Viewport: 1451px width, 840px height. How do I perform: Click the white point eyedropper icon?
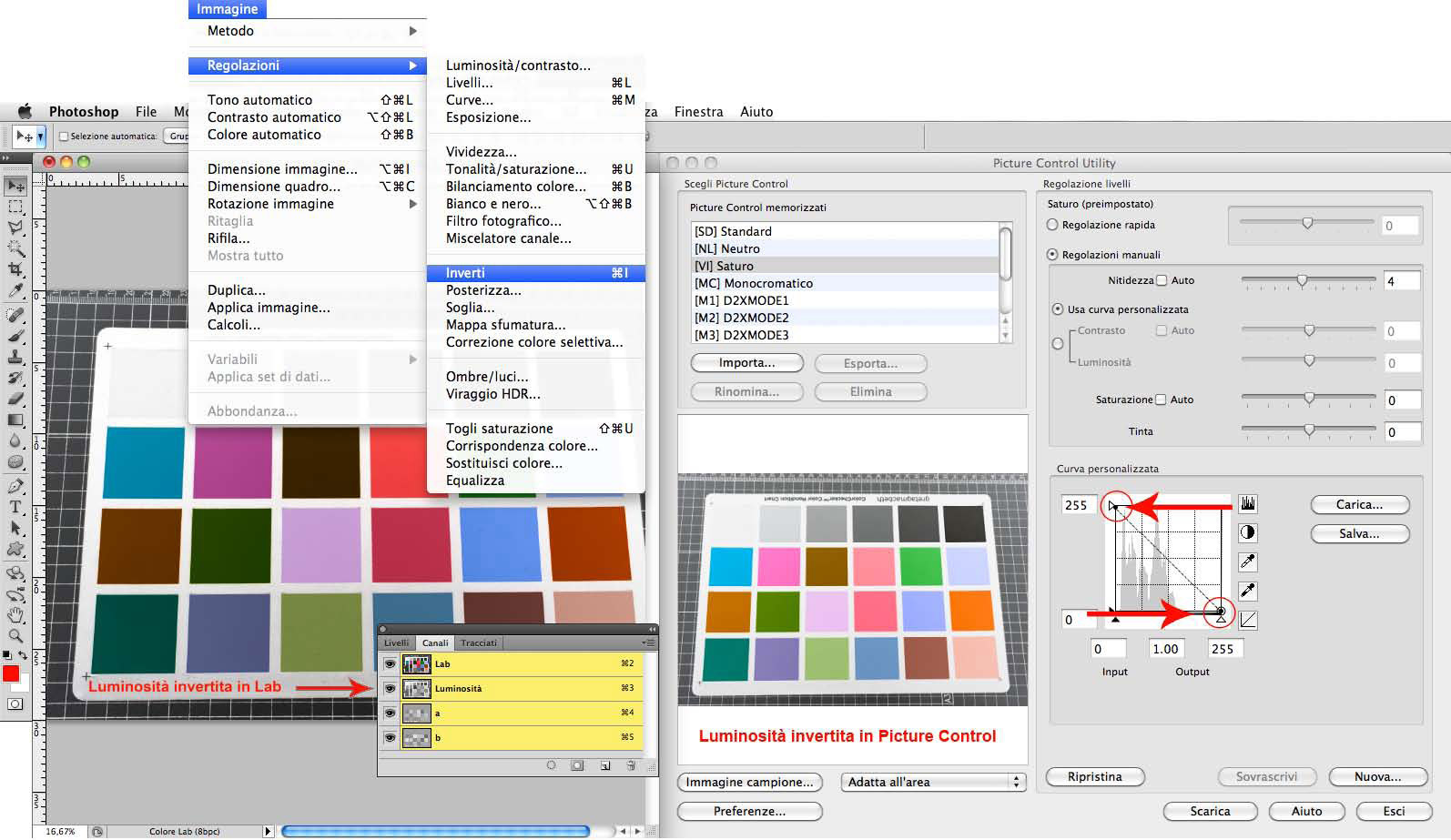pyautogui.click(x=1247, y=562)
